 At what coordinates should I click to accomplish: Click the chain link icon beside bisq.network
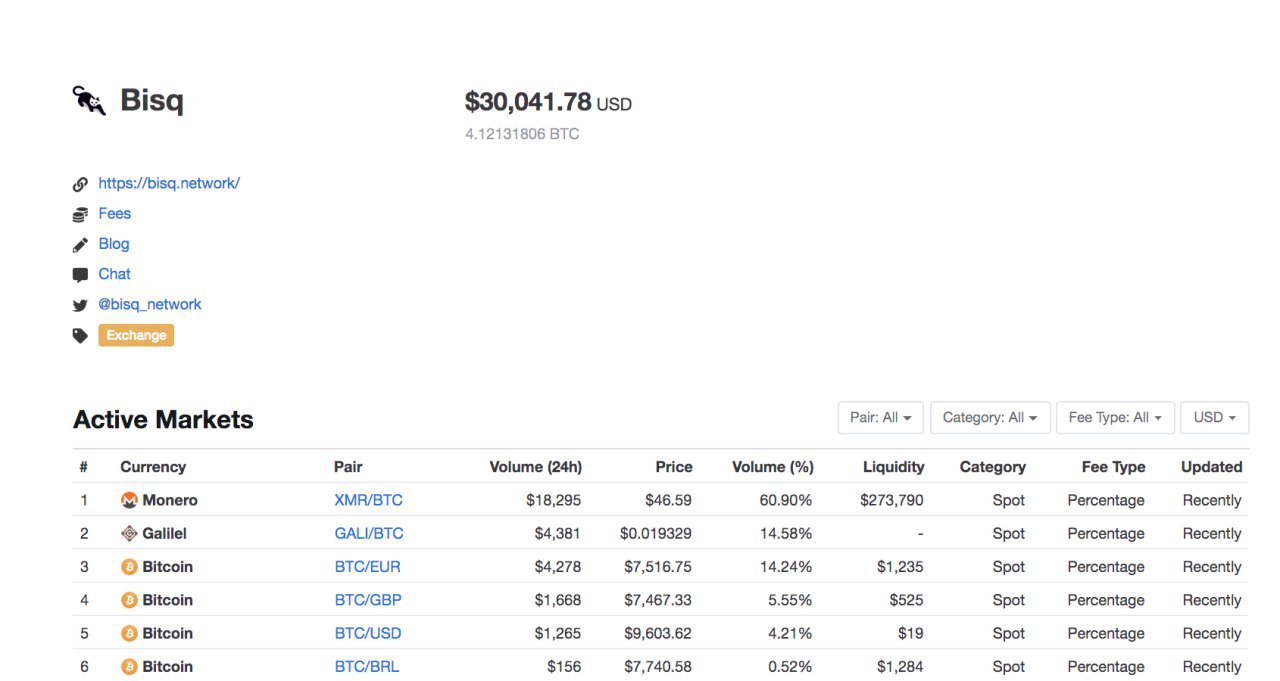coord(80,184)
